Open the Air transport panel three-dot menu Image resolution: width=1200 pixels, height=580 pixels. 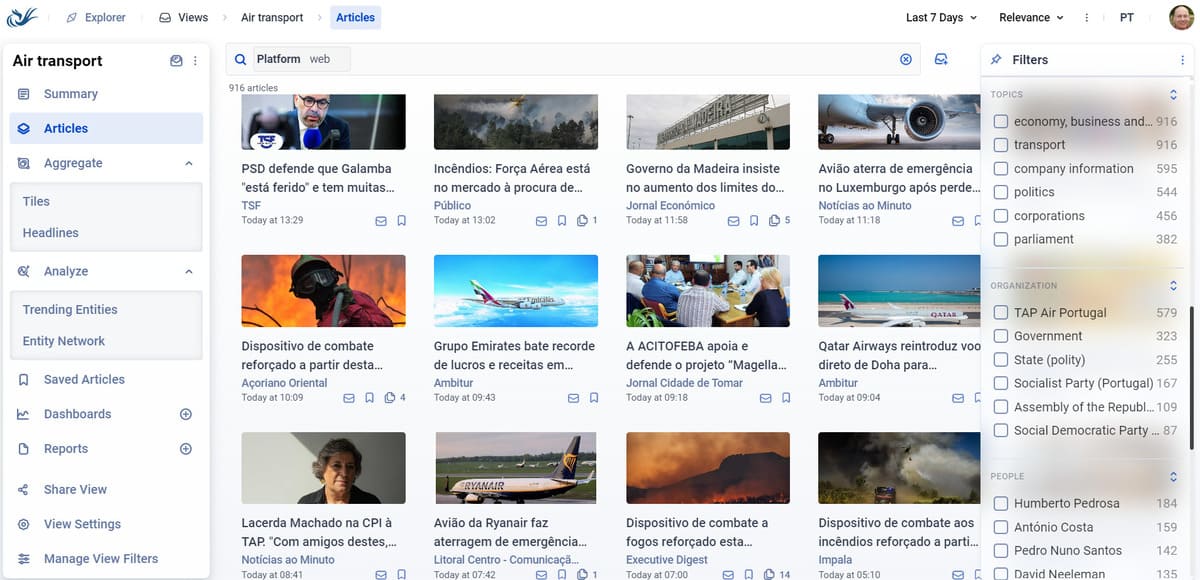(x=195, y=61)
